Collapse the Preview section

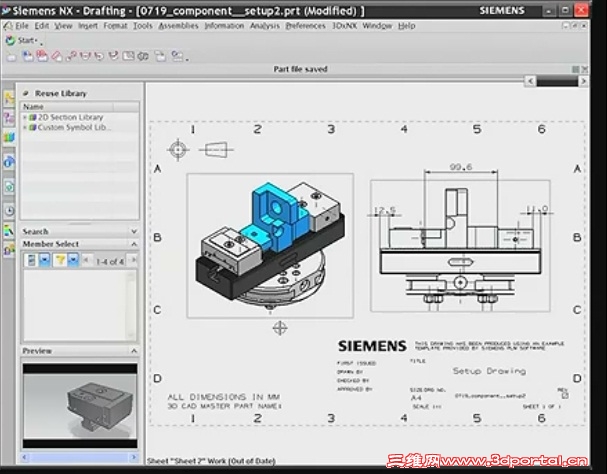point(134,351)
